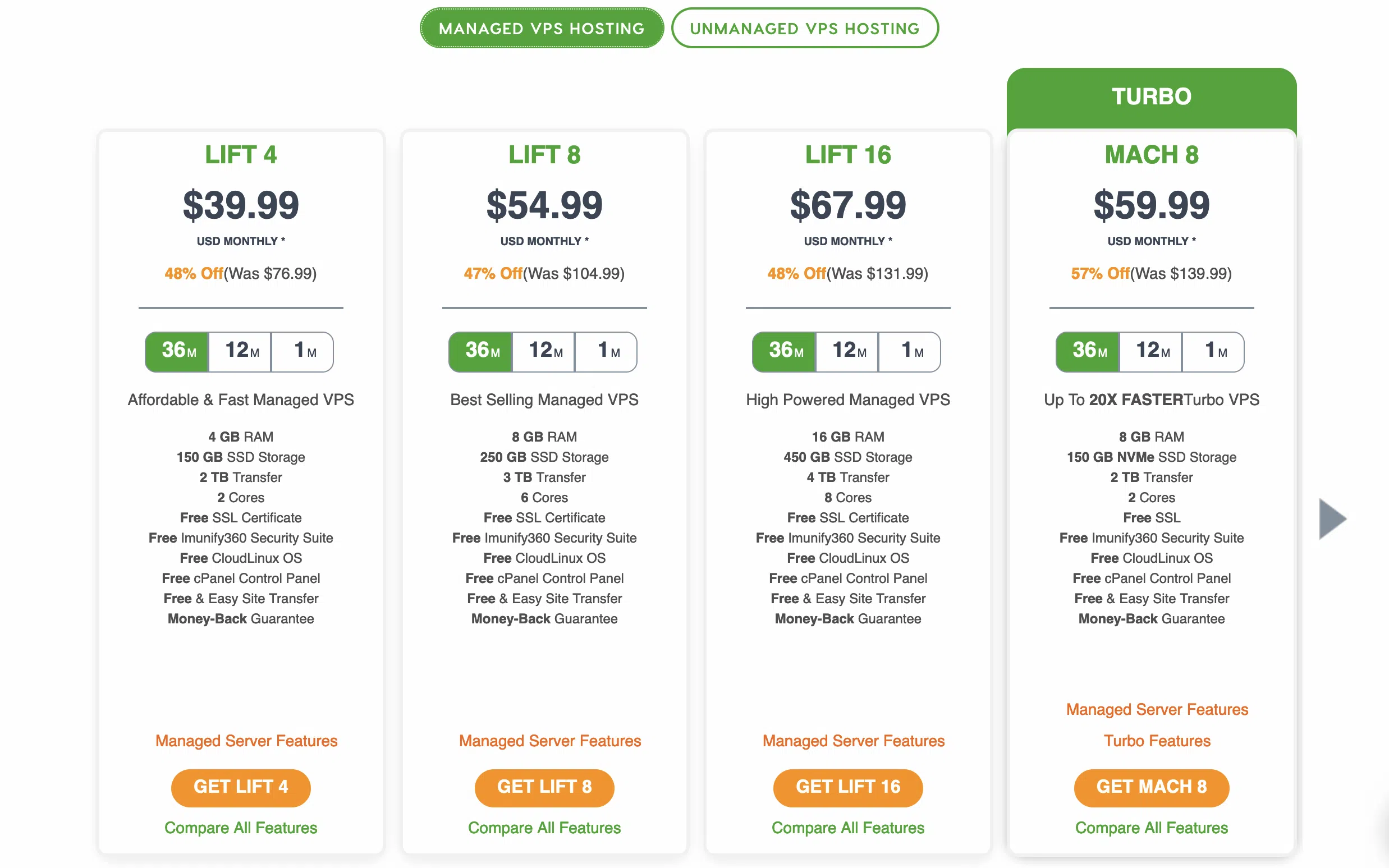Click the next plans carousel arrow

[x=1332, y=518]
